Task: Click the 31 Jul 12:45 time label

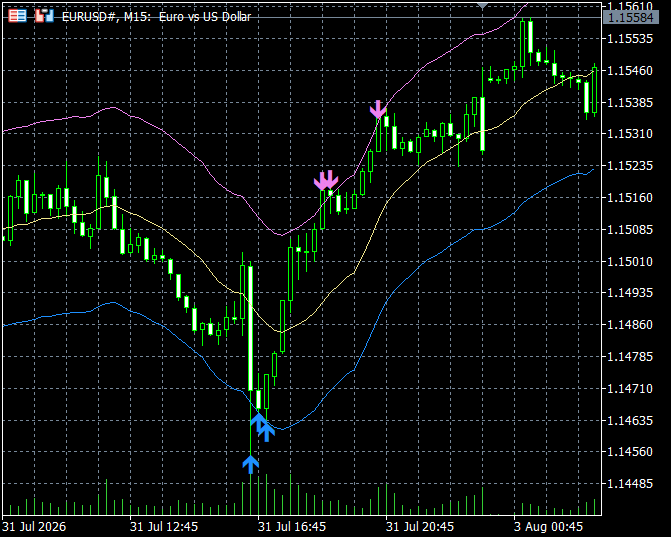Action: click(x=164, y=526)
